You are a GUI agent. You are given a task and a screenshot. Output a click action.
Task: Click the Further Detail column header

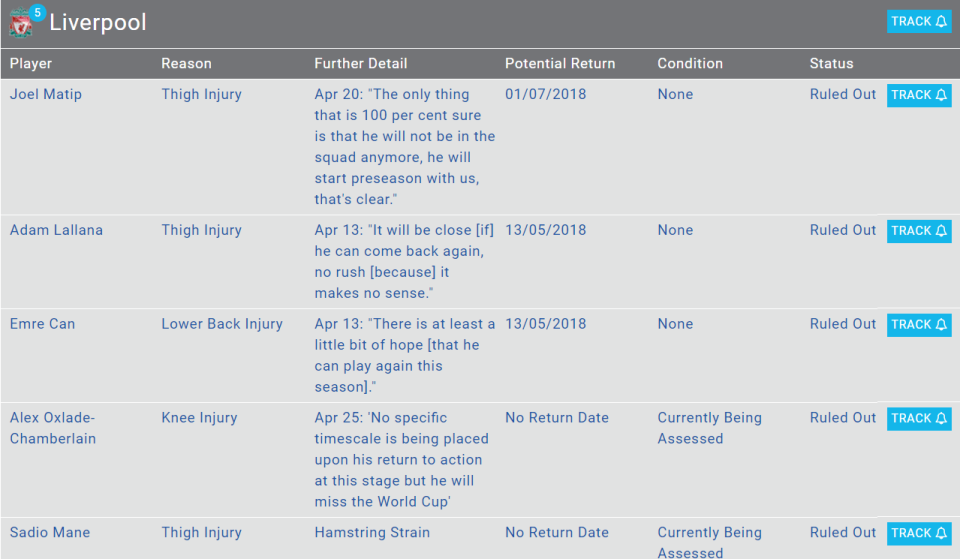361,64
